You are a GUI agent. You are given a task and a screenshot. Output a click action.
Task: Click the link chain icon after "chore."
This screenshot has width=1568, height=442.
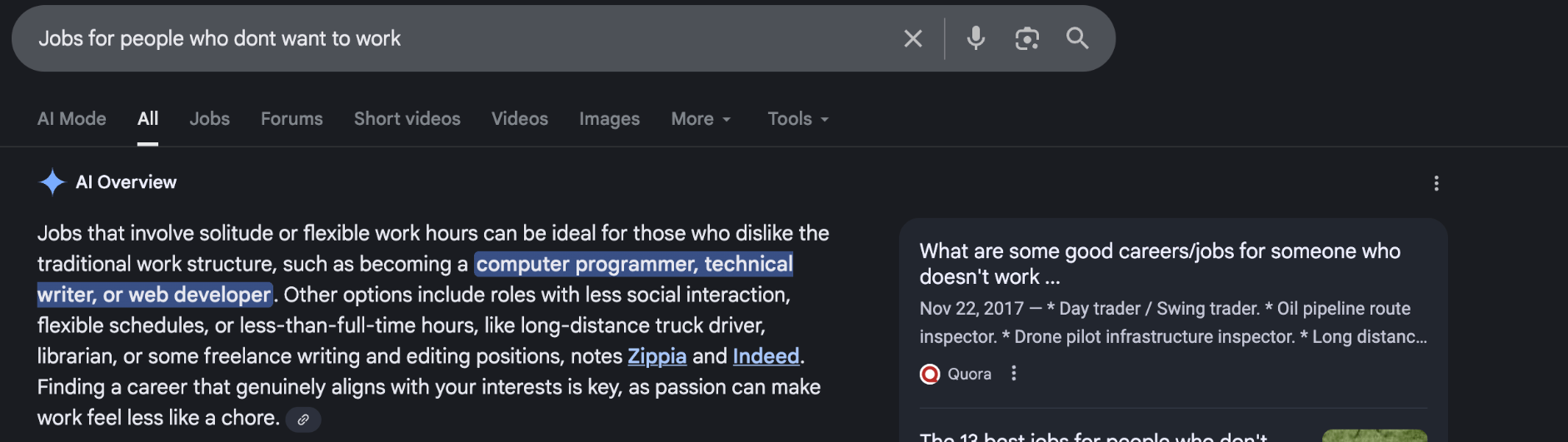(x=303, y=420)
